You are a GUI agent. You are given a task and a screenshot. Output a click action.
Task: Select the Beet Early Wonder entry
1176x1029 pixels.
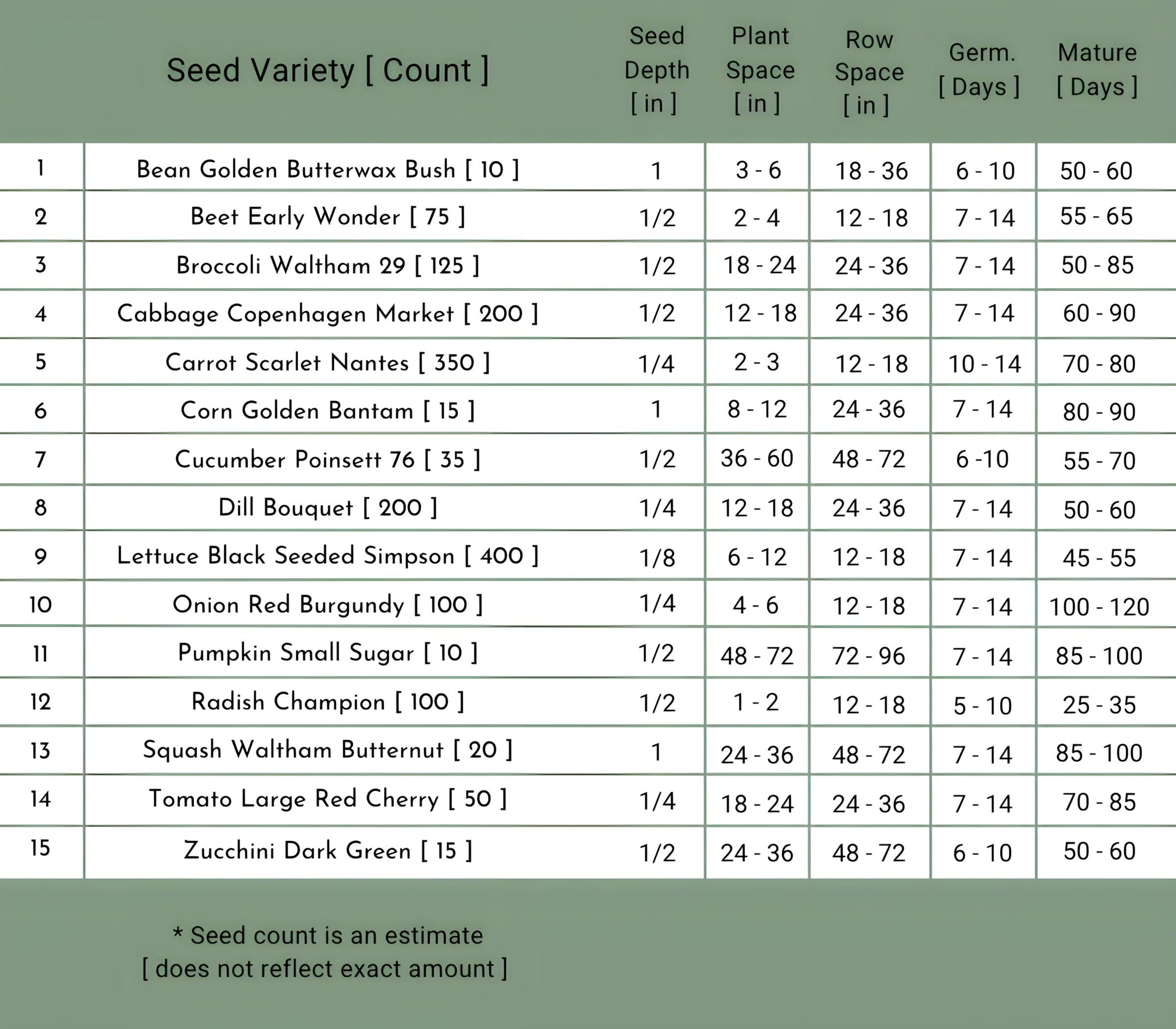[327, 216]
